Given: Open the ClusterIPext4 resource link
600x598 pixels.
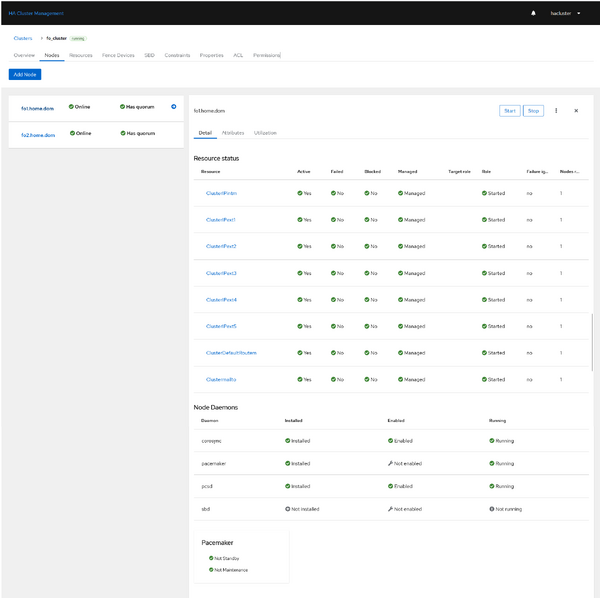Looking at the screenshot, I should (221, 300).
